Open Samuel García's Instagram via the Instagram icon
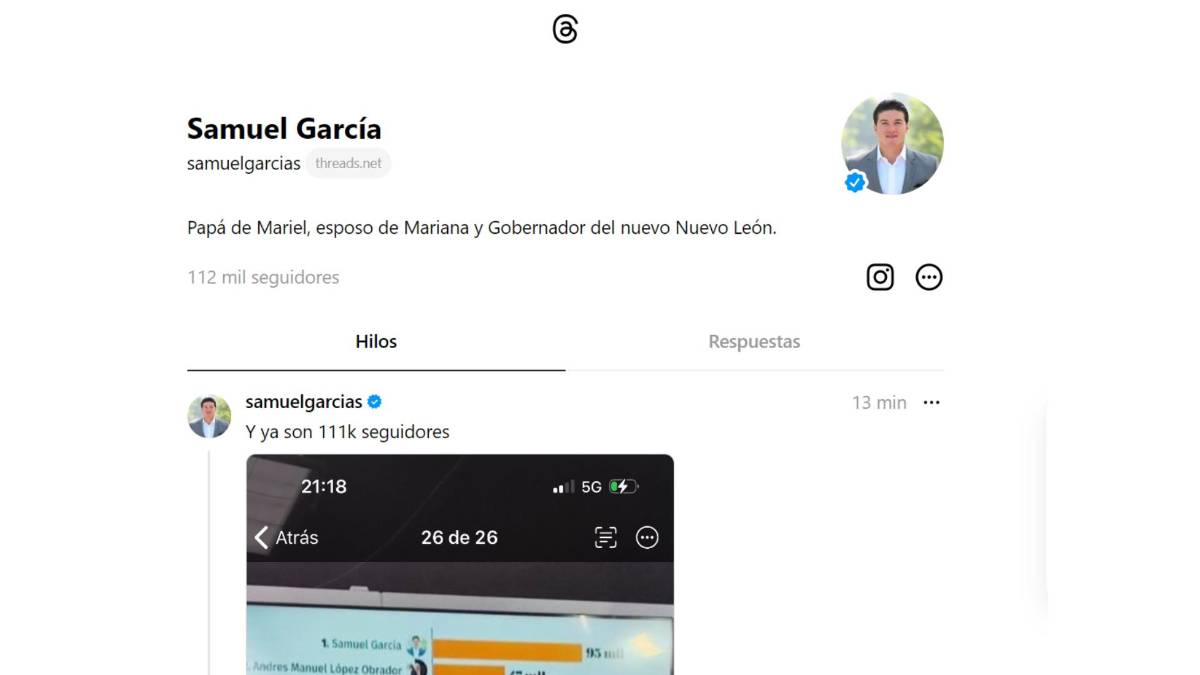1200x675 pixels. coord(879,277)
